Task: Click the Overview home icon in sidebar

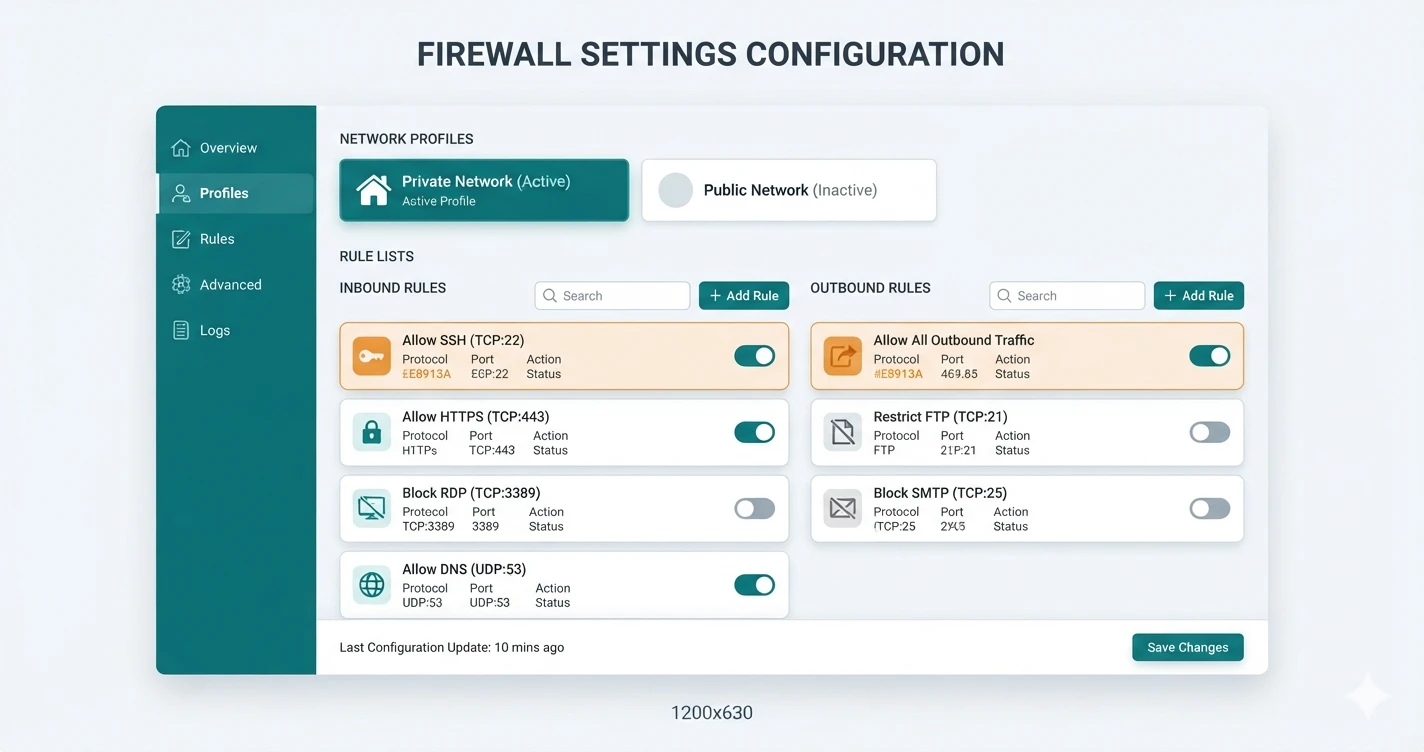Action: pos(181,148)
